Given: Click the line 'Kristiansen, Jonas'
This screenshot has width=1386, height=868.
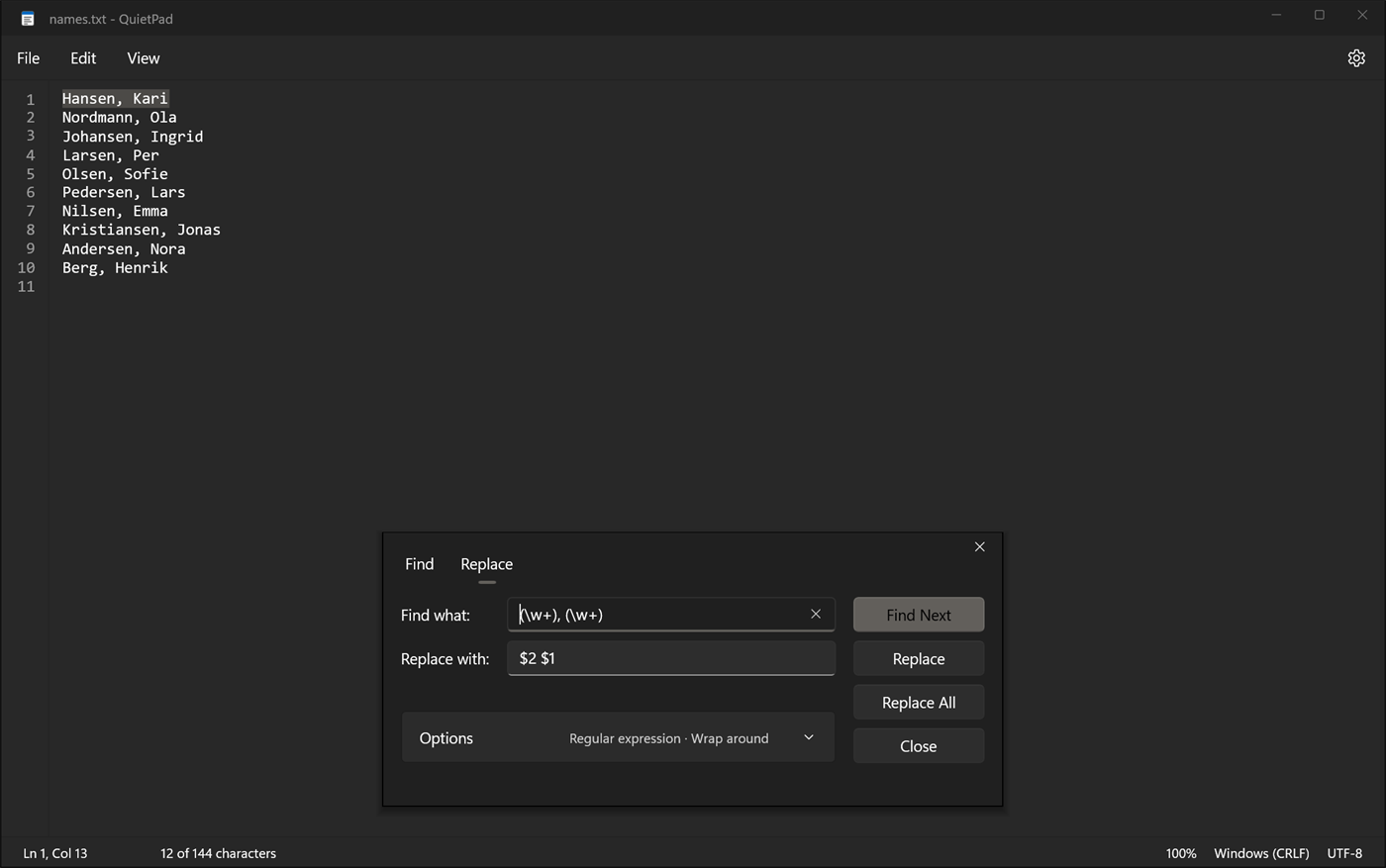Looking at the screenshot, I should pos(142,231).
